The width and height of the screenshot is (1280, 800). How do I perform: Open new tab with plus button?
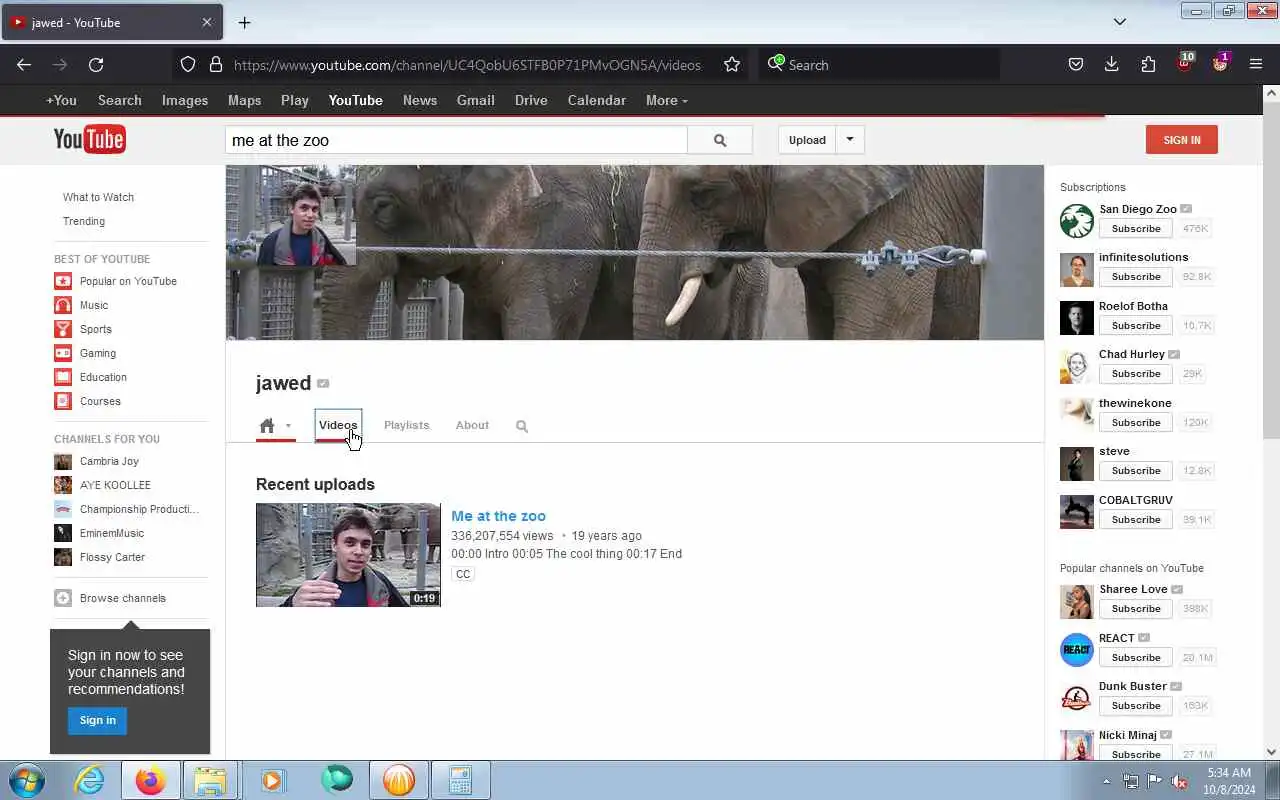(x=244, y=22)
